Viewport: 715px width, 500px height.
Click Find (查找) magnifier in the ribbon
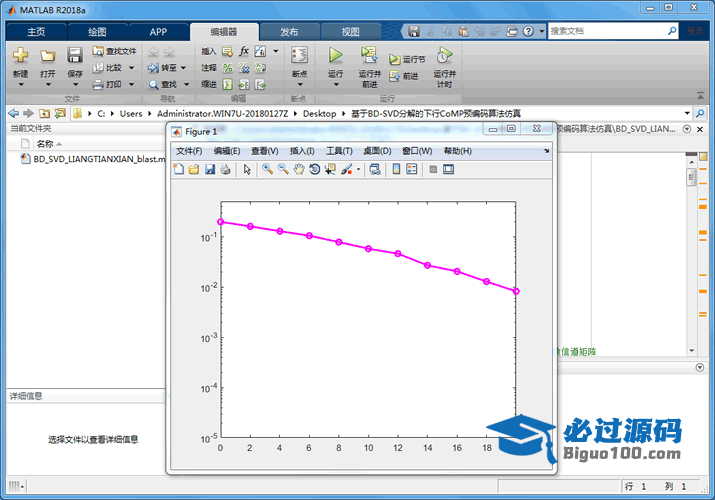(163, 84)
